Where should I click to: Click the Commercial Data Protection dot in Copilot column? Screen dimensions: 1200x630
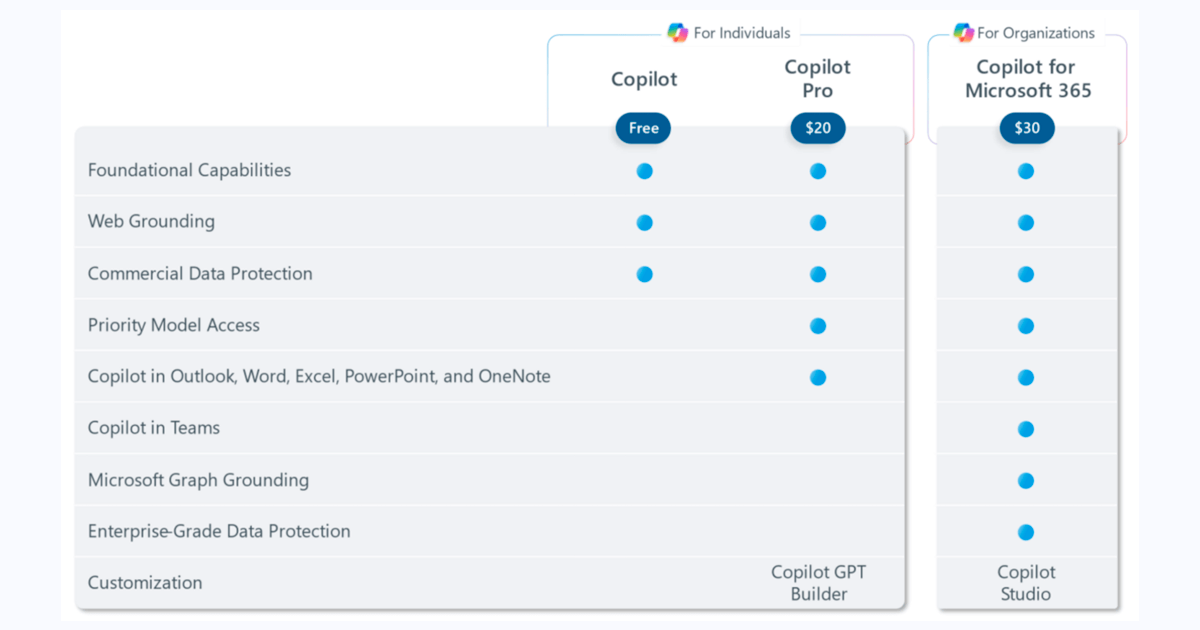(644, 274)
